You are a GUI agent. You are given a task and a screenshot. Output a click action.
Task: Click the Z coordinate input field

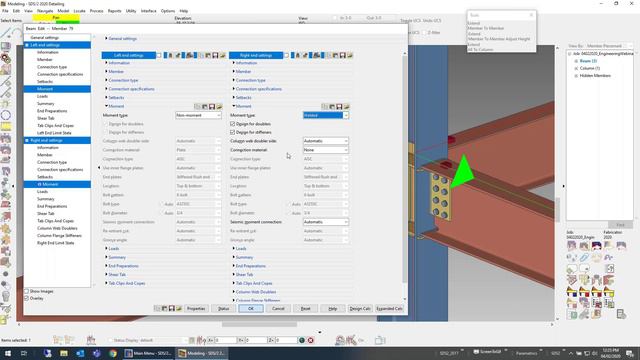click(286, 340)
